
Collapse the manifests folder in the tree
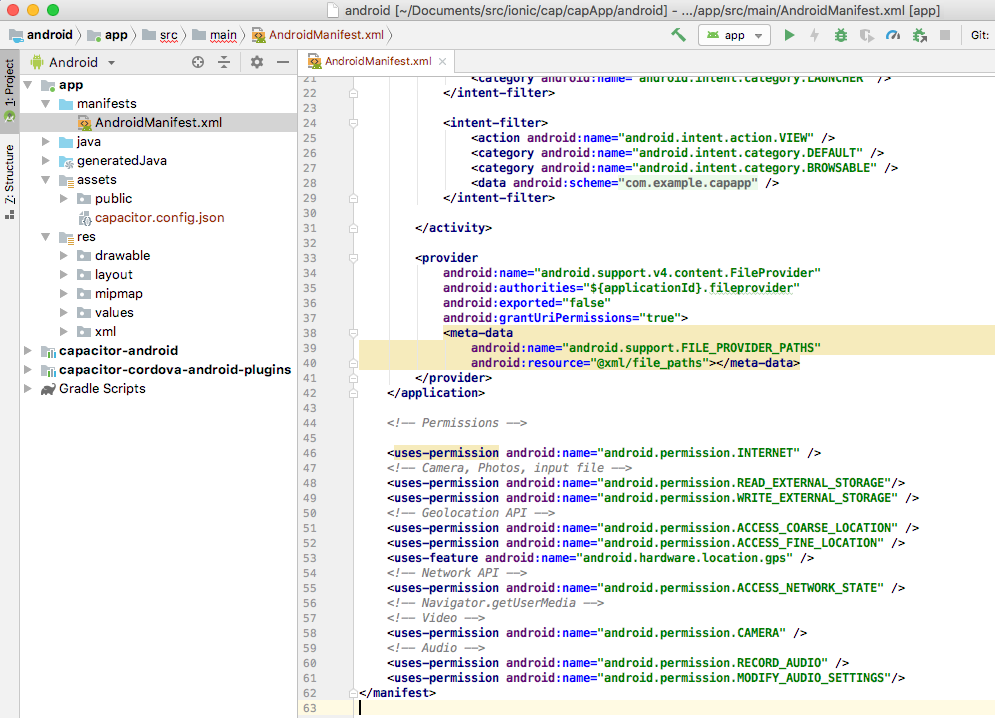coord(45,103)
